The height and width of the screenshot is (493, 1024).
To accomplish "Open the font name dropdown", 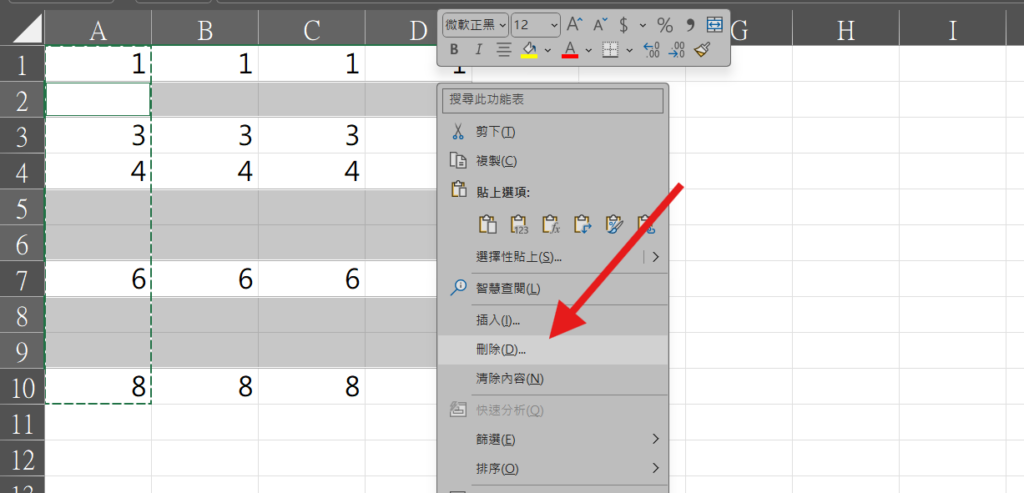I will pos(476,25).
